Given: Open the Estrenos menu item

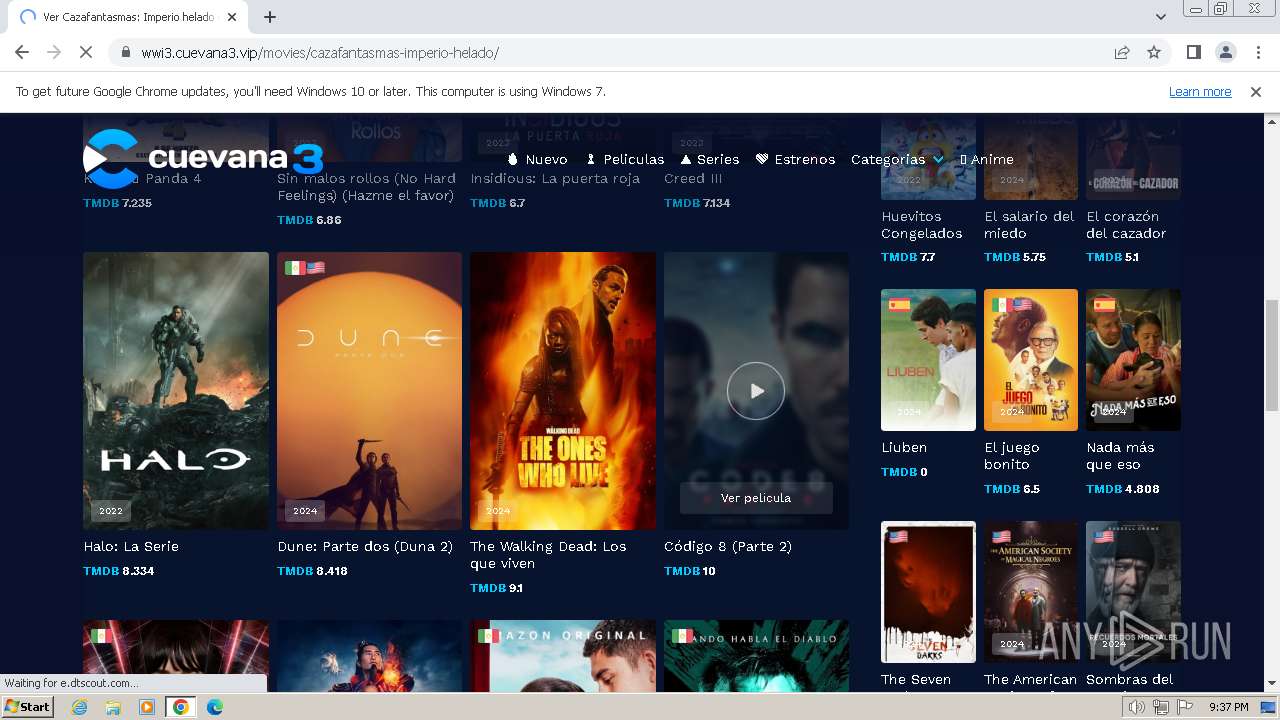Looking at the screenshot, I should click(795, 159).
